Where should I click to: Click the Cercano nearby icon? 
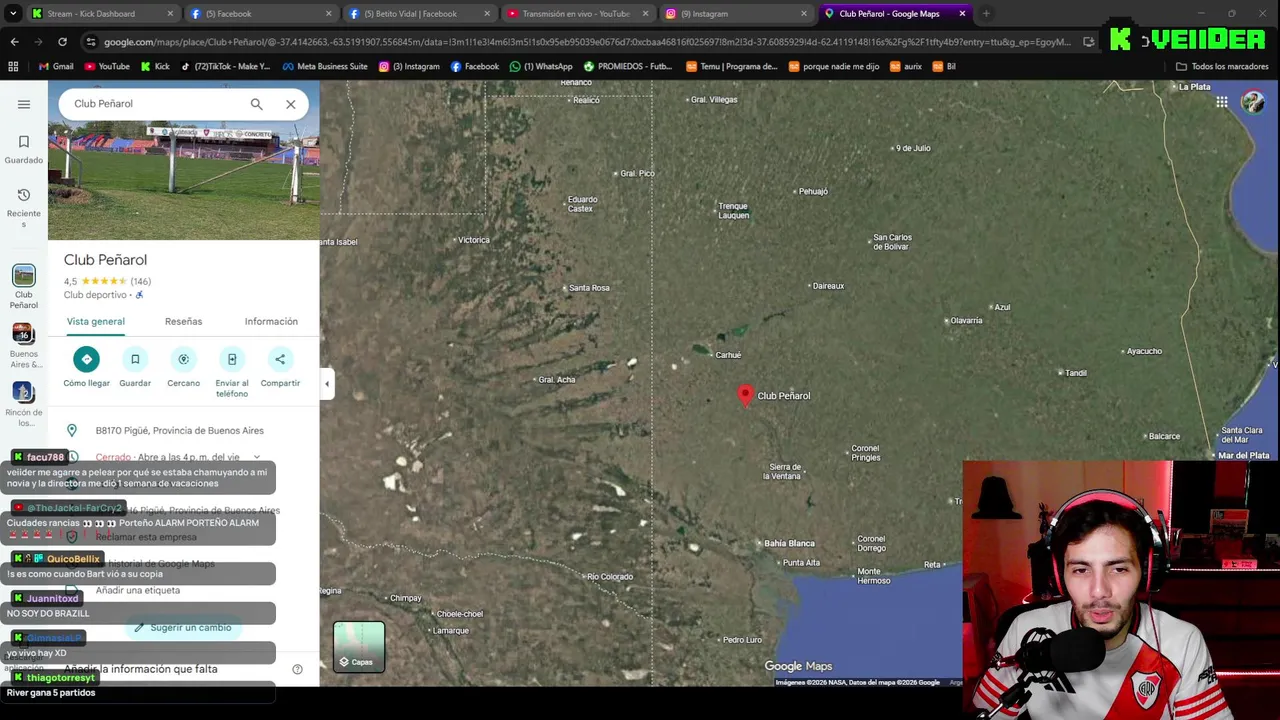[183, 359]
